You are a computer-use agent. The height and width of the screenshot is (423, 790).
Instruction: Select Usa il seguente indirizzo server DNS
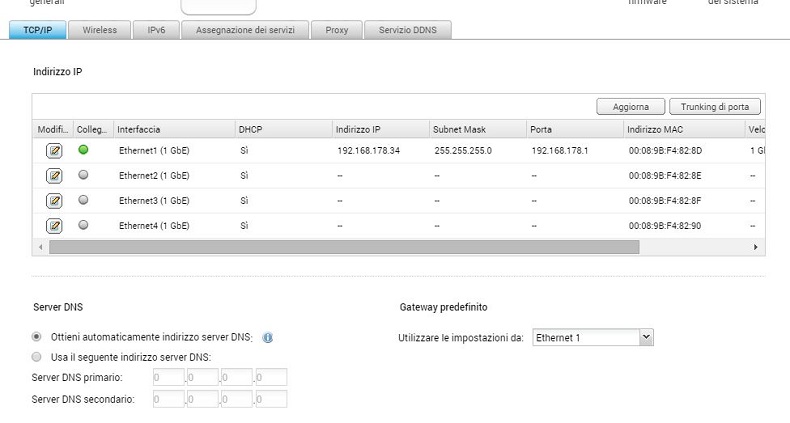tap(37, 357)
